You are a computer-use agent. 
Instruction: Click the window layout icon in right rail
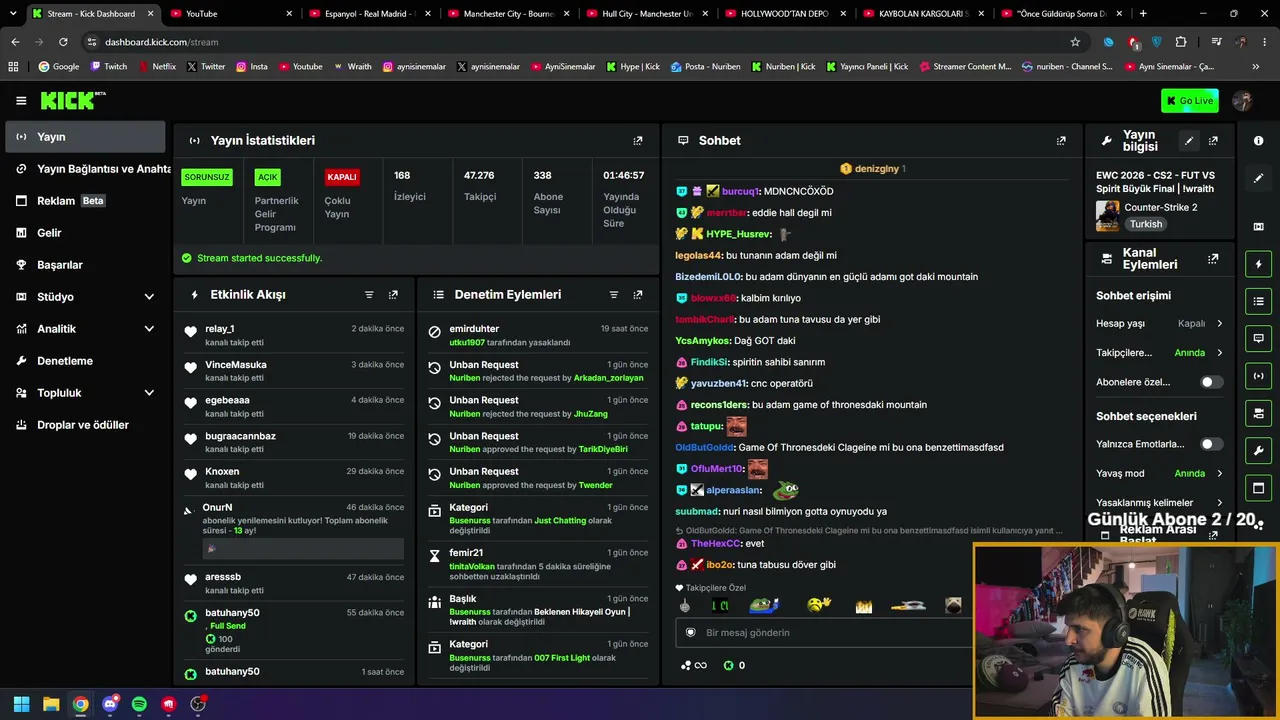1258,488
